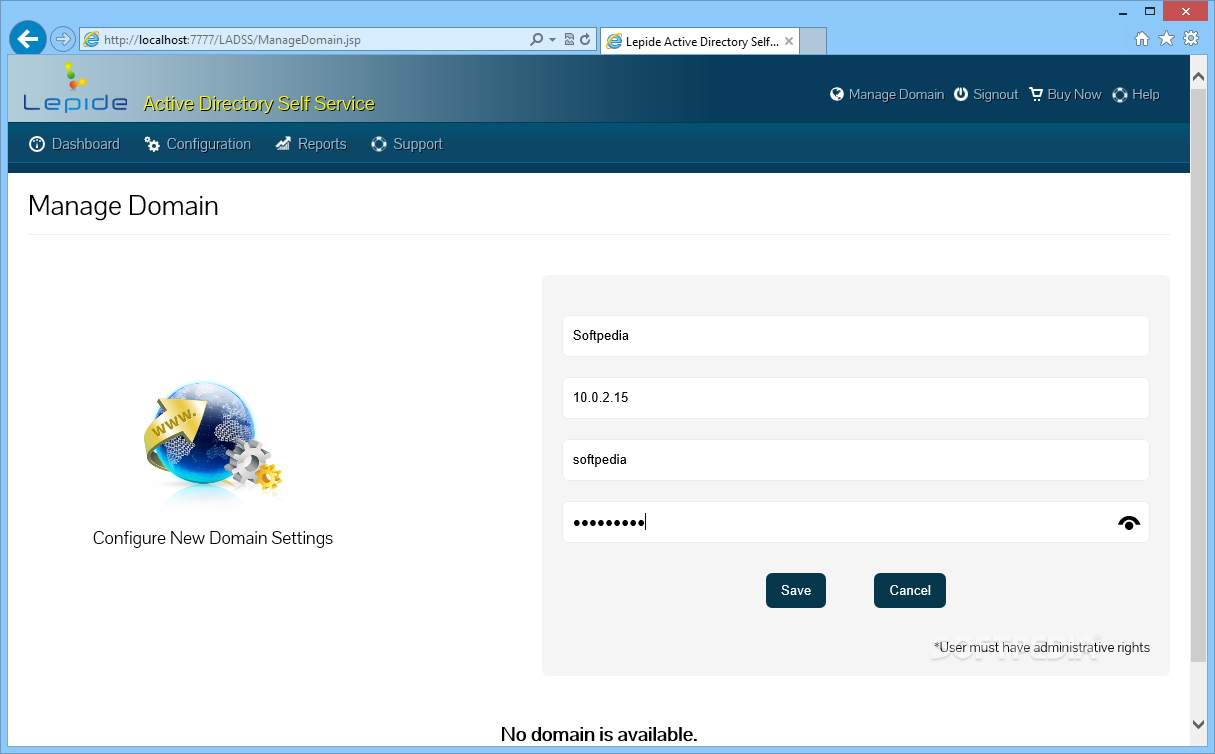The image size is (1215, 754).
Task: Go back with the browser back arrow
Action: pos(28,39)
